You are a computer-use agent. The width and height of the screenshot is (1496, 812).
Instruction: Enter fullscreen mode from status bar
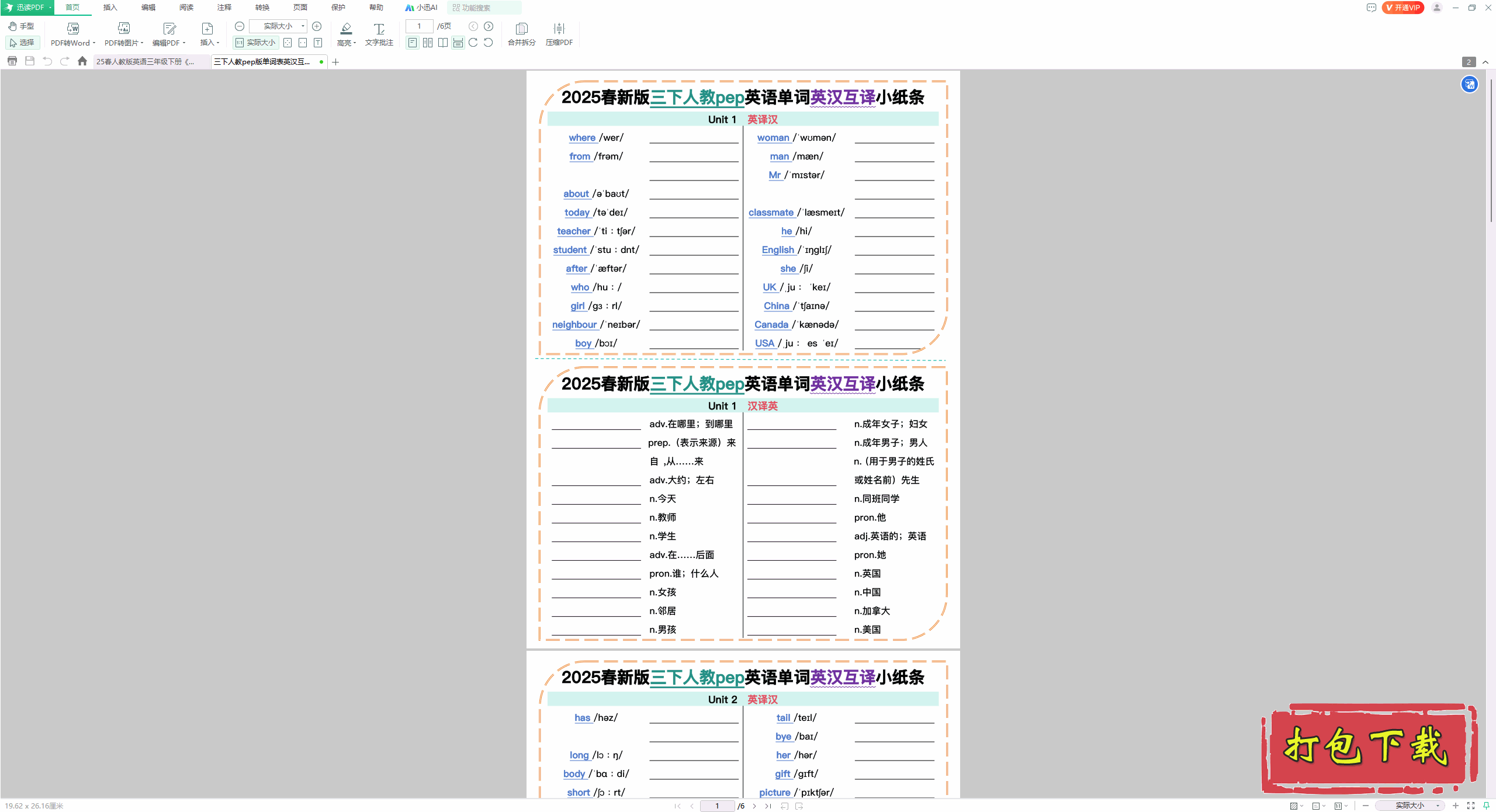[1471, 806]
